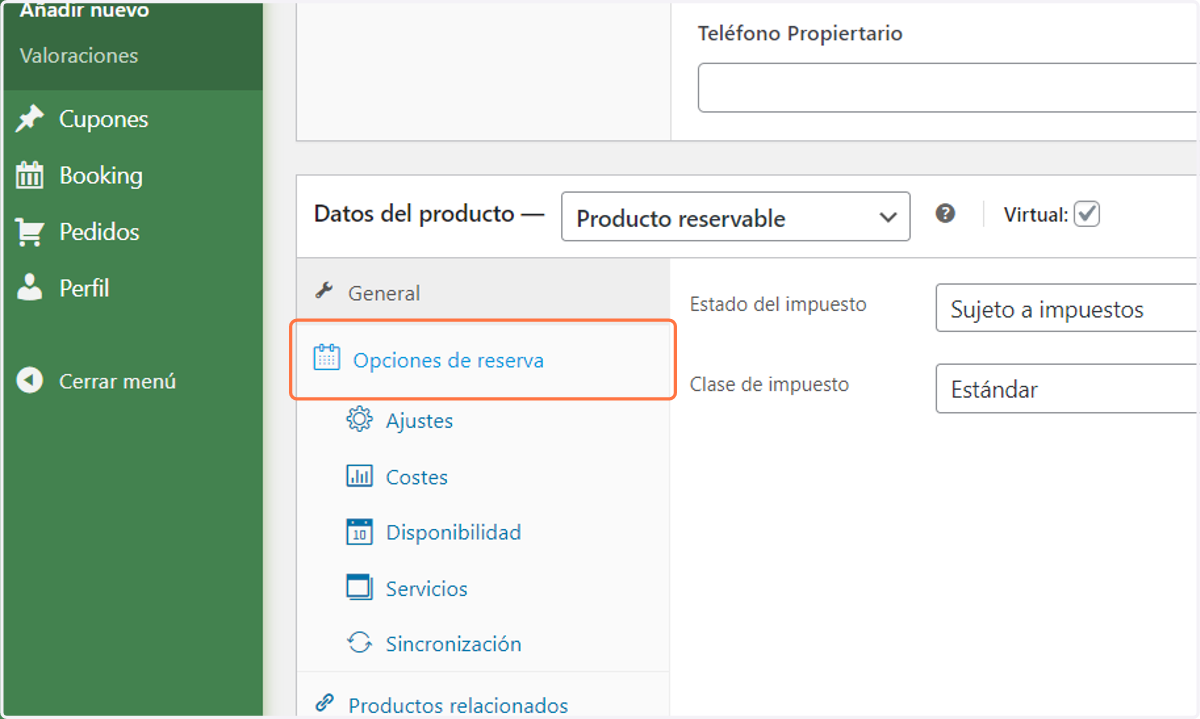Image resolution: width=1200 pixels, height=719 pixels.
Task: Open the Añadir nuevo submenu link
Action: point(84,11)
